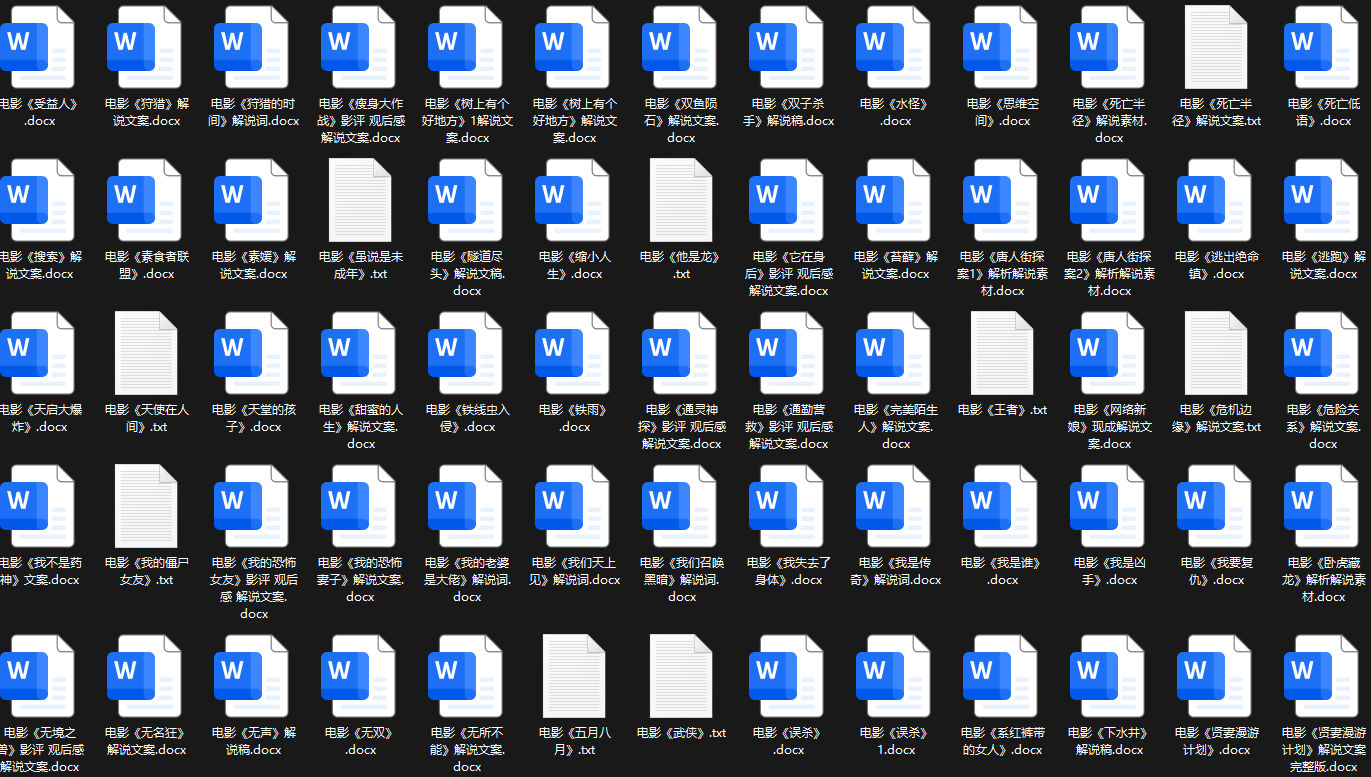This screenshot has height=777, width=1371.
Task: Select the 《铁雨》.docx Word file
Action: click(x=573, y=351)
